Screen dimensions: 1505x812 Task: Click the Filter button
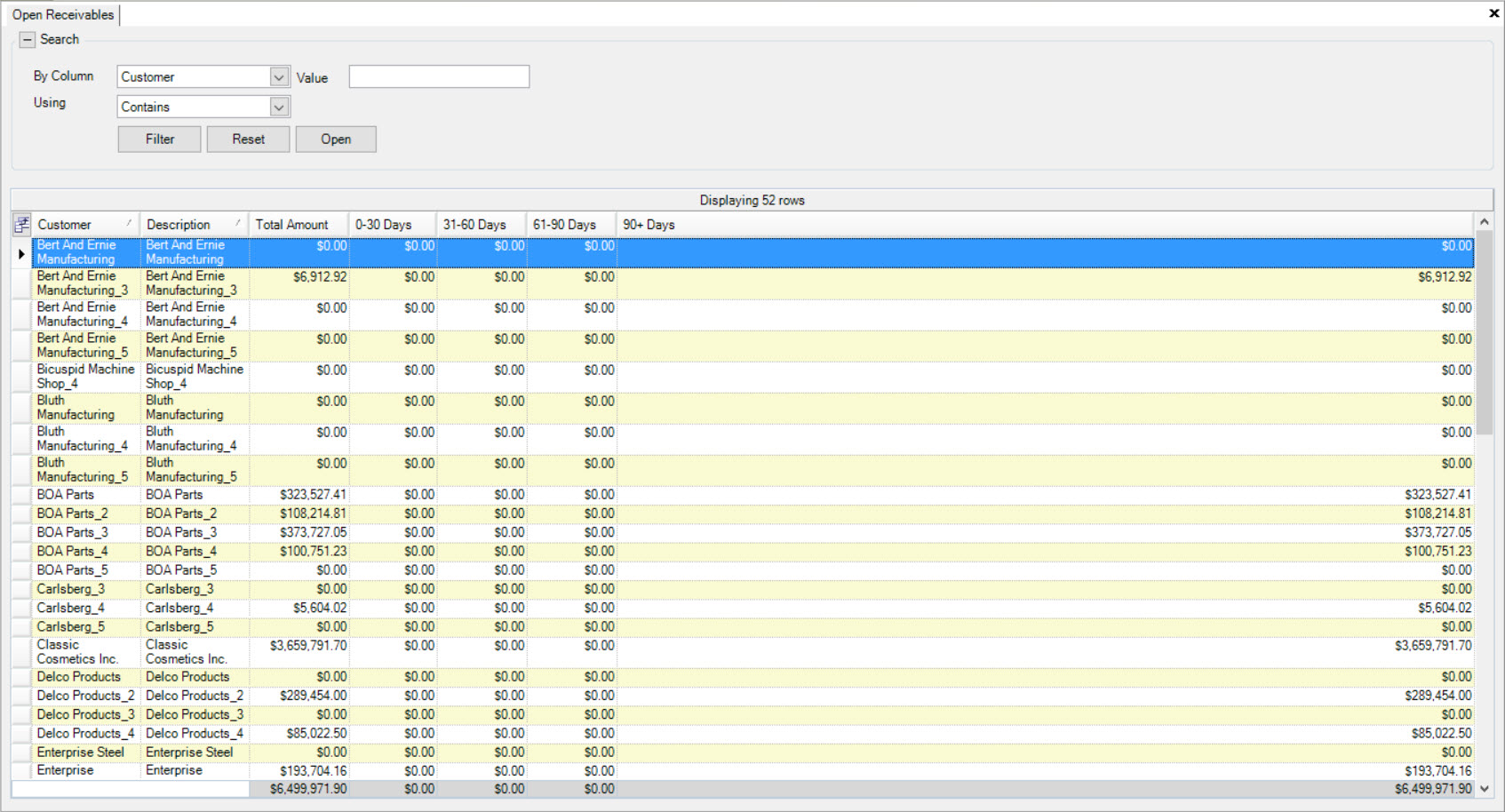tap(160, 139)
